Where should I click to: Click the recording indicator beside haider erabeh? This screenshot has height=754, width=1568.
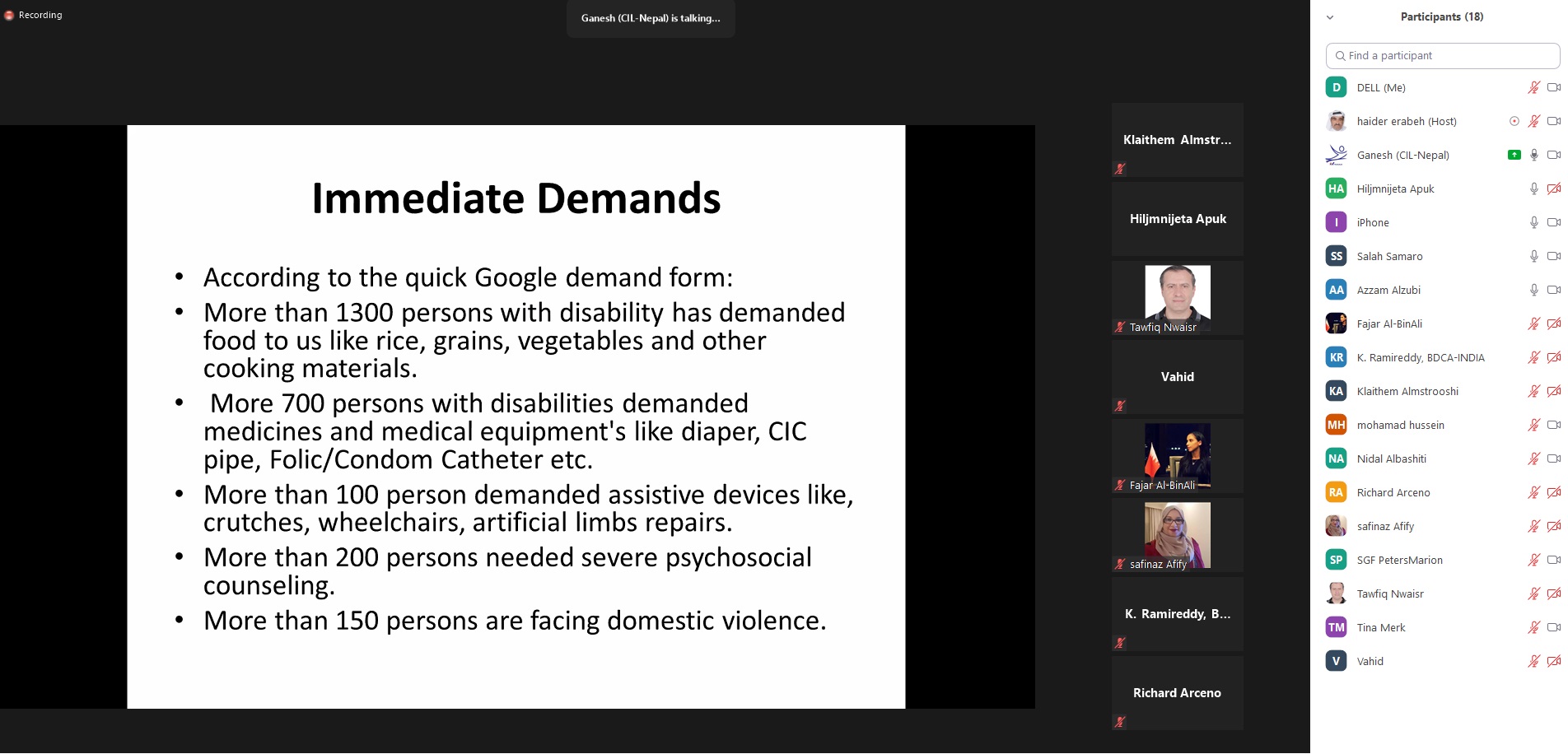tap(1514, 121)
